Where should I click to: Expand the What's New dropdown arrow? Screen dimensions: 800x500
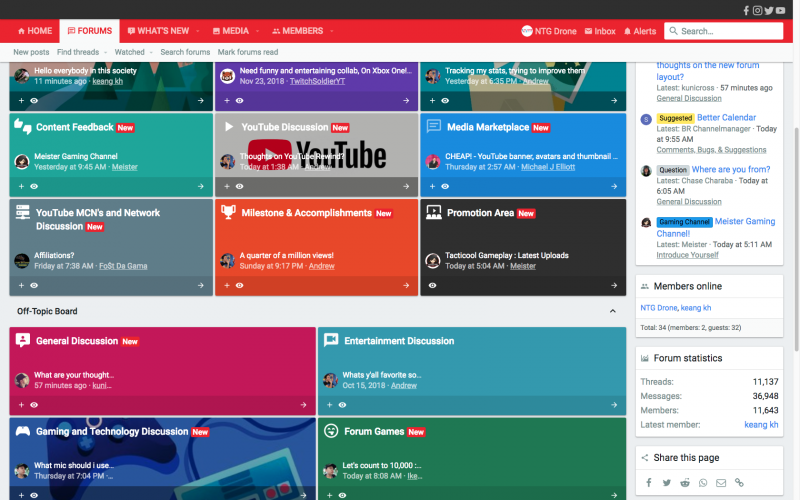pyautogui.click(x=198, y=31)
